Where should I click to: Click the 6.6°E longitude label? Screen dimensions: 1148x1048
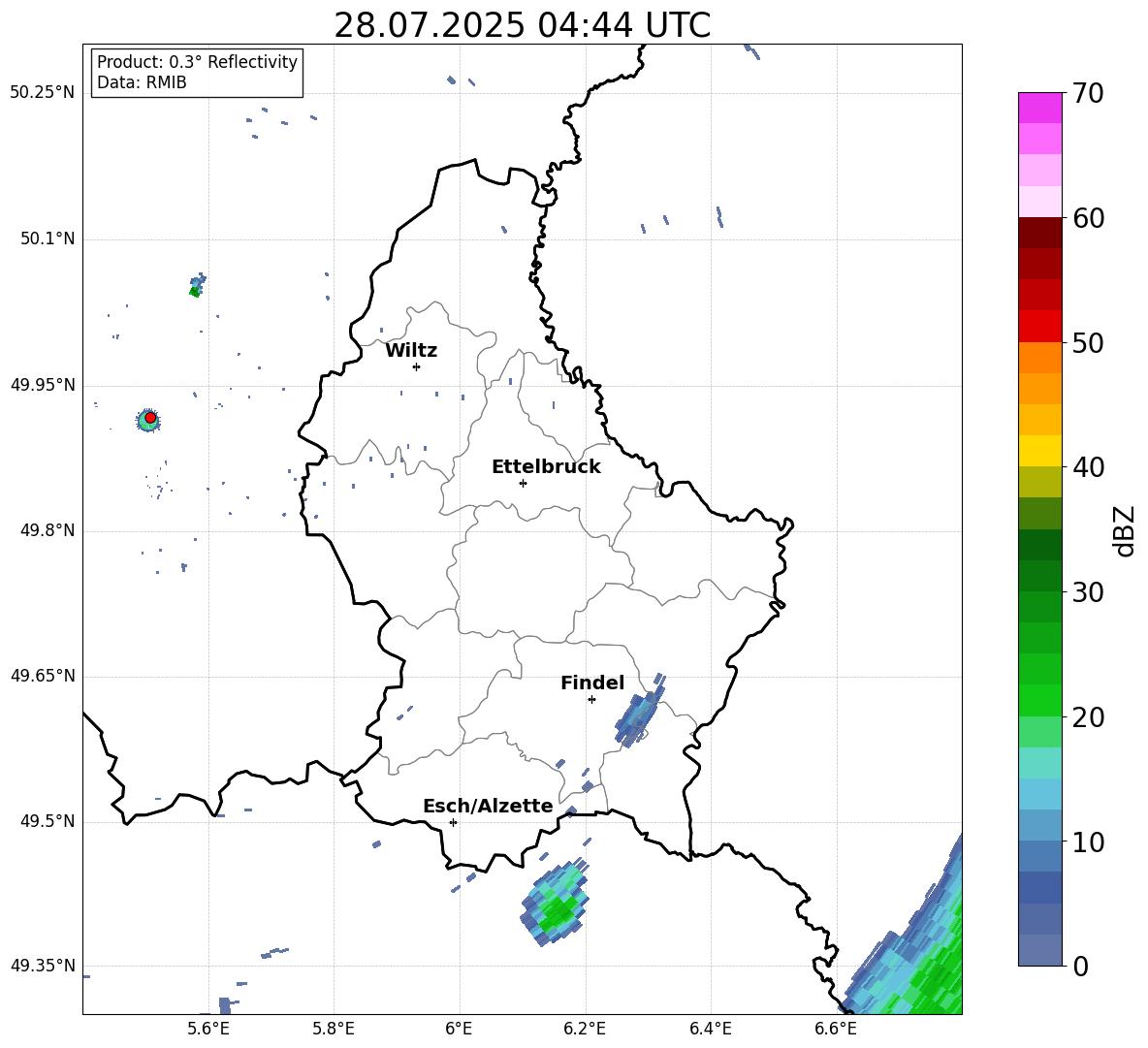coord(836,1029)
